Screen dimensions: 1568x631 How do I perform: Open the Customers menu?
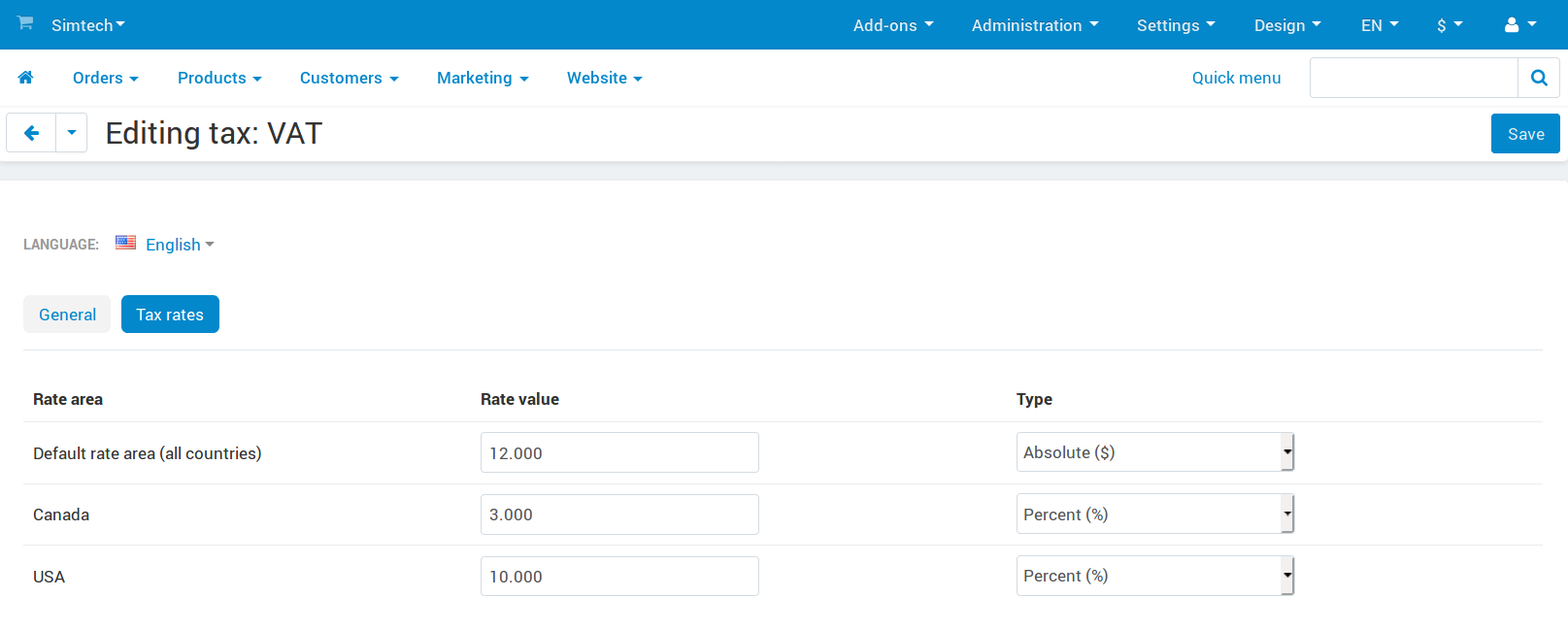pyautogui.click(x=350, y=78)
